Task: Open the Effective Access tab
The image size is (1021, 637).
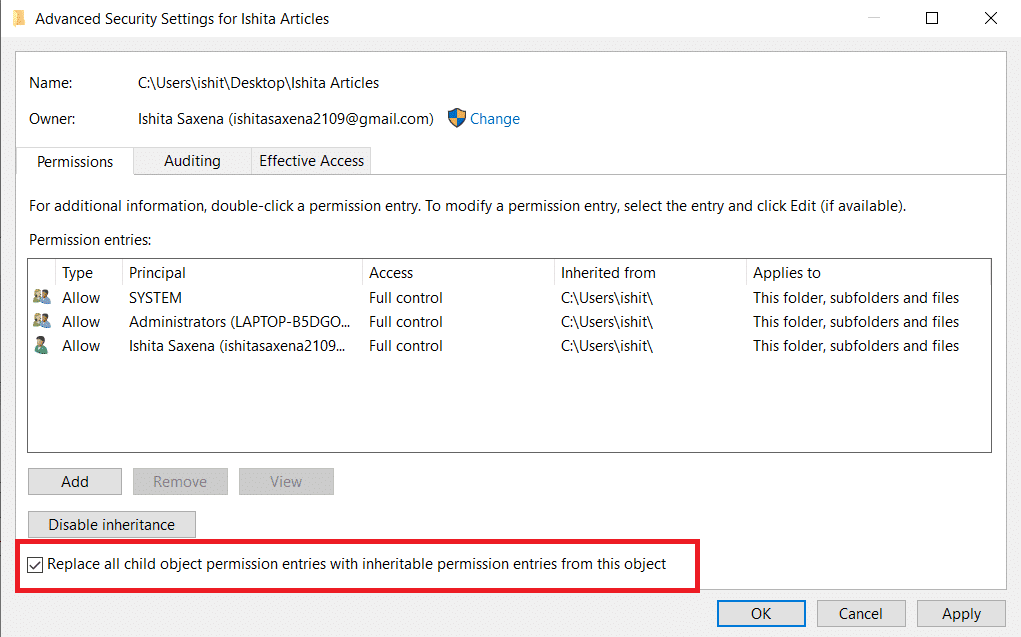Action: click(310, 161)
